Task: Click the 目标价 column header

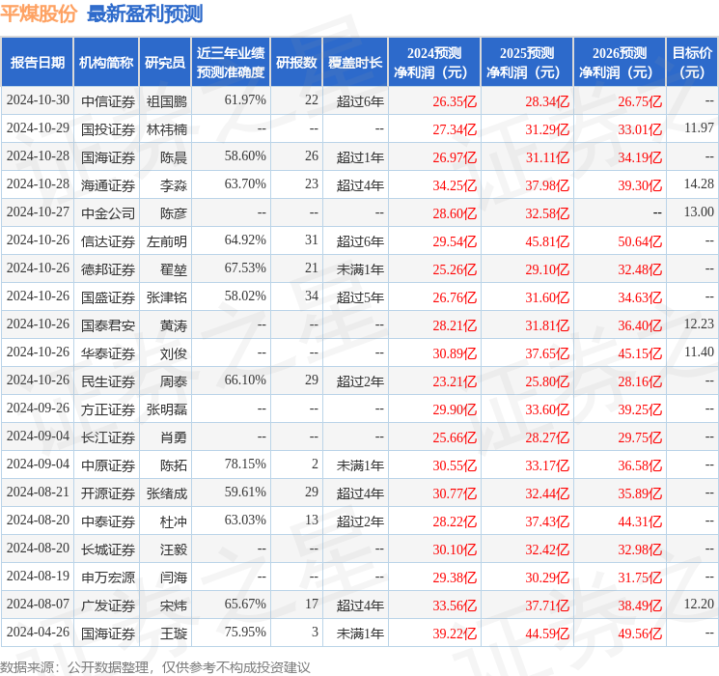Action: (692, 62)
